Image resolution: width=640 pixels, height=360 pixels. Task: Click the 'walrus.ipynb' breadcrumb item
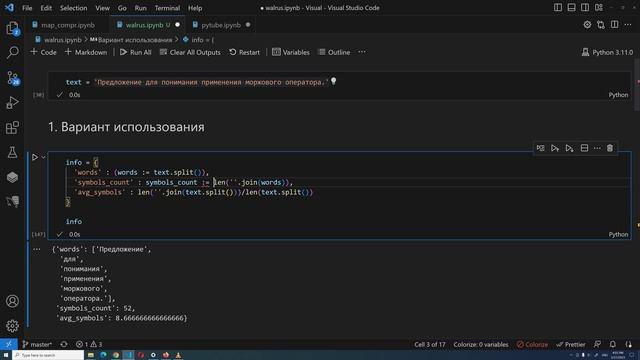click(58, 40)
